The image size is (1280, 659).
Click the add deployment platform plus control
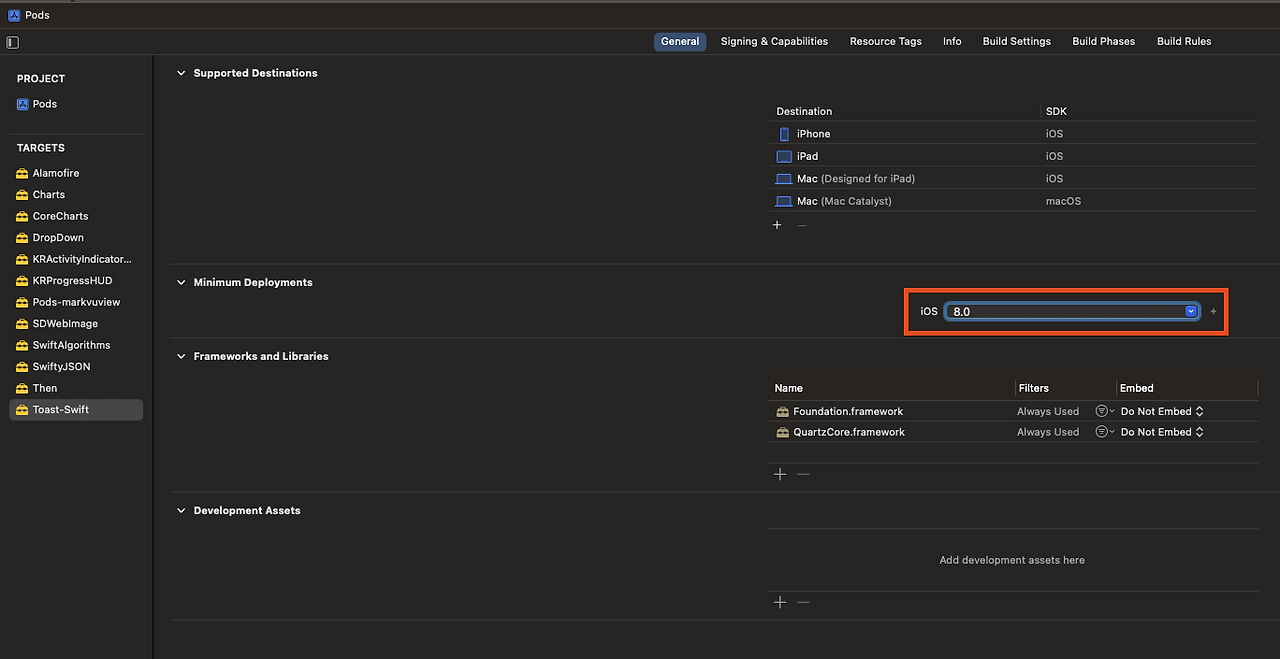click(x=1212, y=311)
